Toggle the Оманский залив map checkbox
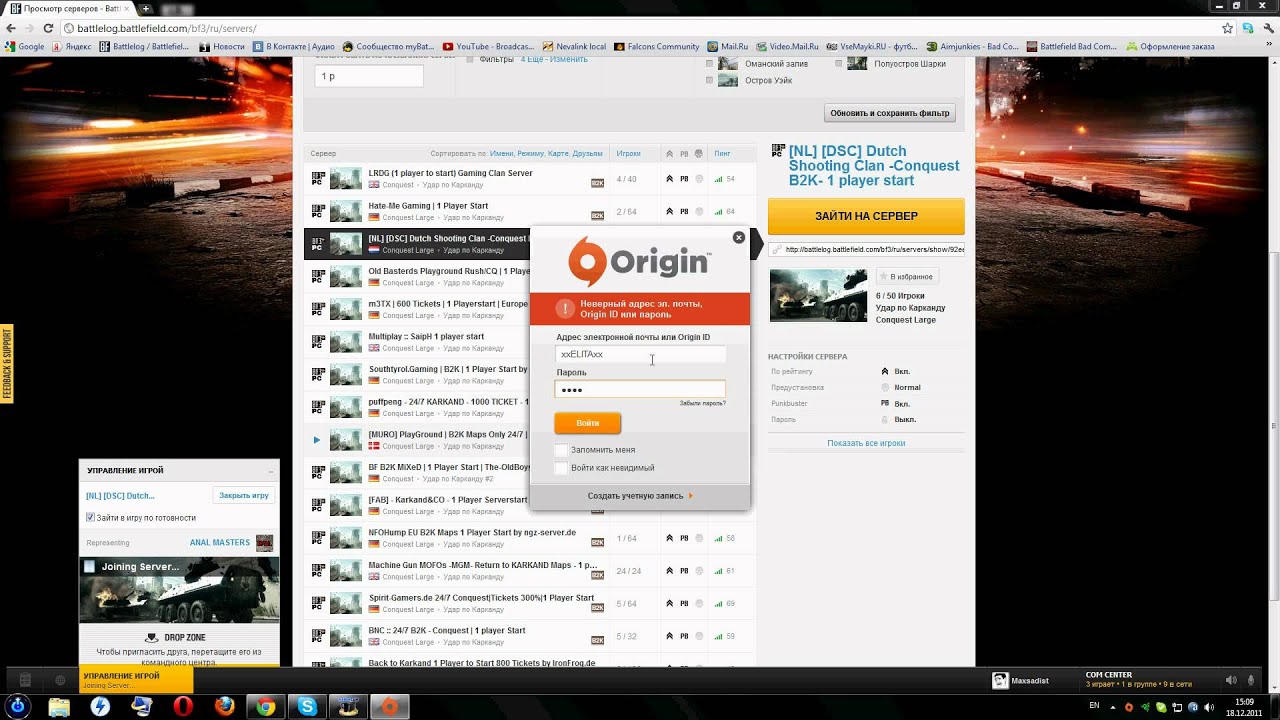 tap(710, 64)
